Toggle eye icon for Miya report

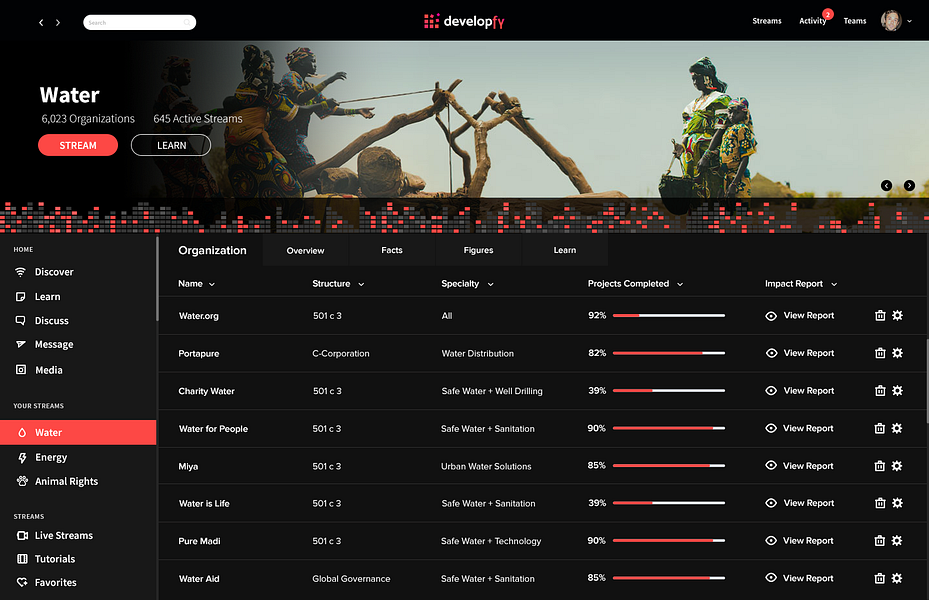[770, 466]
